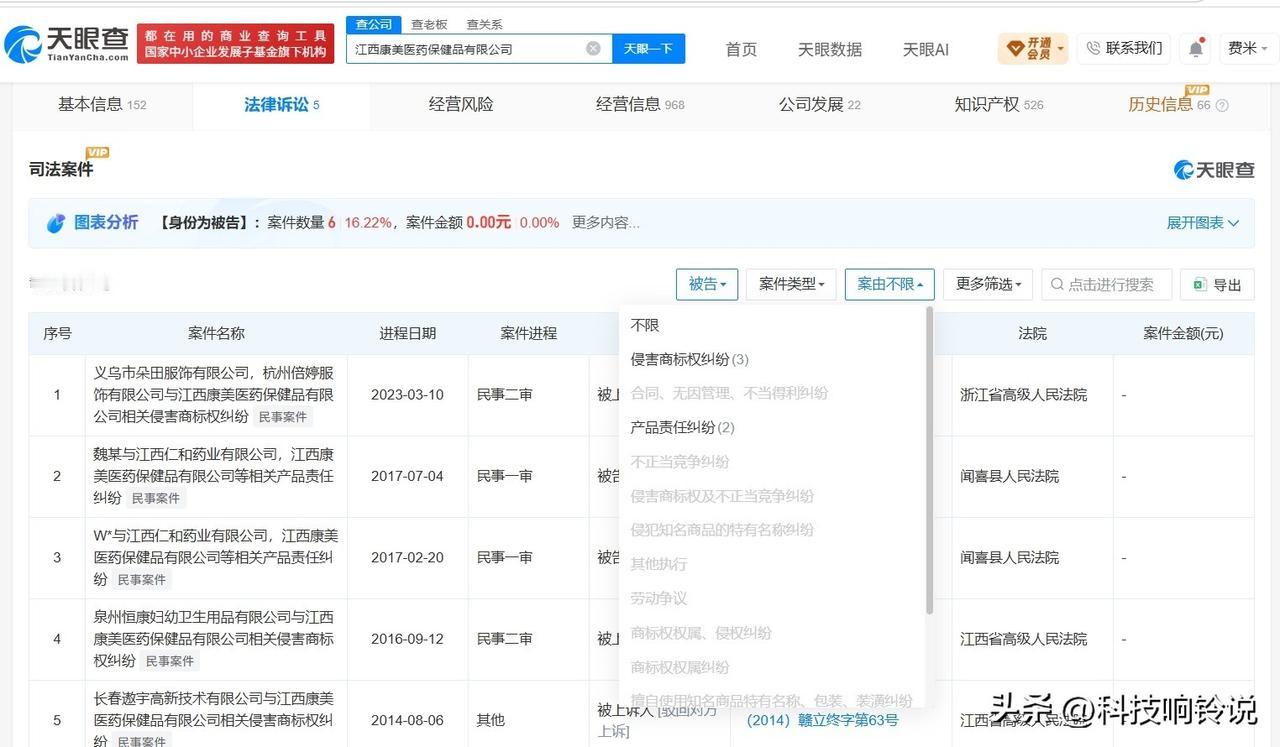Image resolution: width=1280 pixels, height=747 pixels.
Task: Open case 义乌市朵田服饰有限公司 trademark dispute
Action: tap(214, 394)
